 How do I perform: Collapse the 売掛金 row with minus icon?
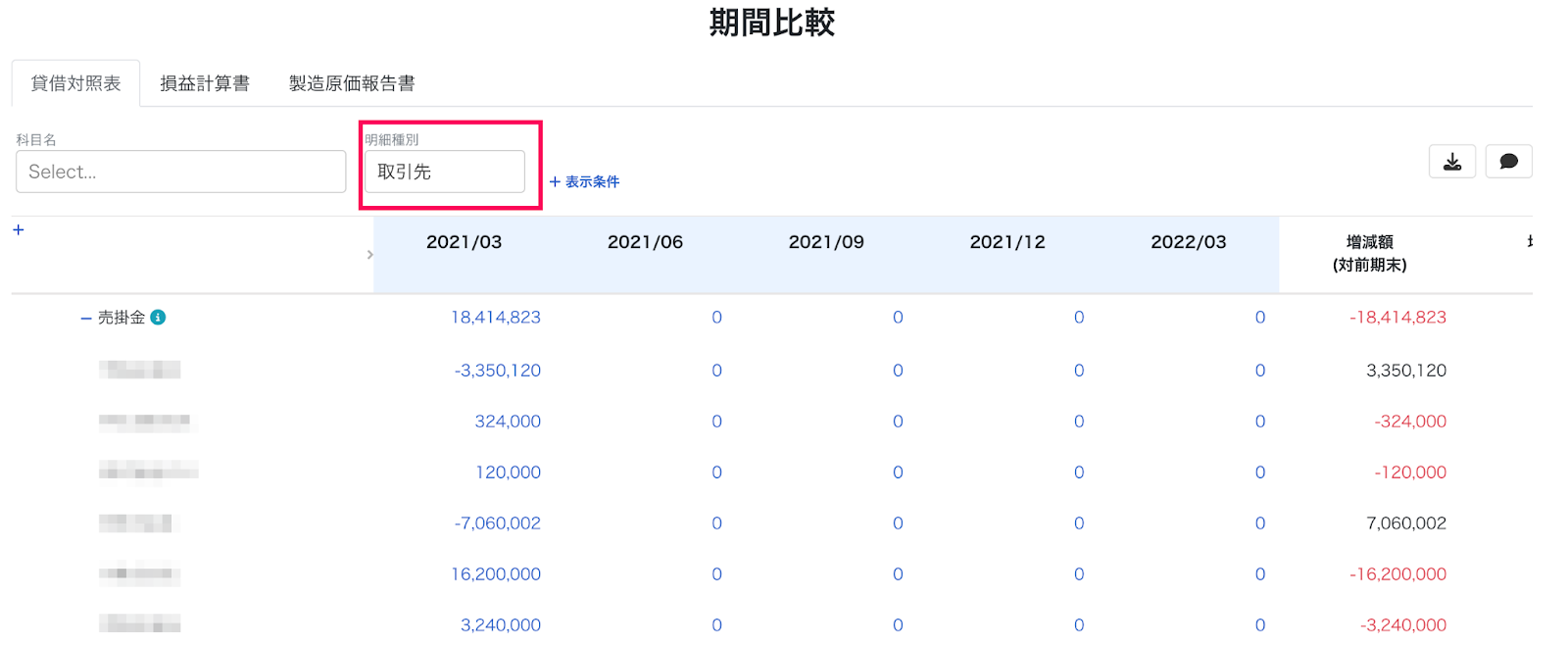pyautogui.click(x=86, y=318)
